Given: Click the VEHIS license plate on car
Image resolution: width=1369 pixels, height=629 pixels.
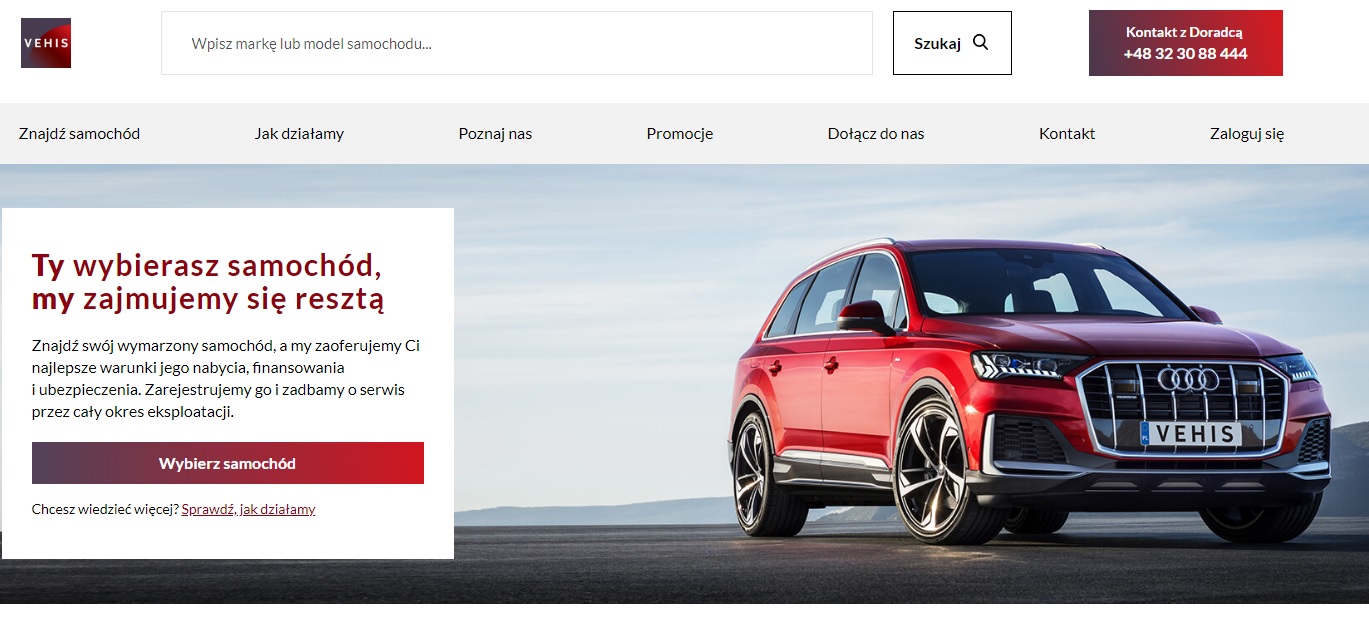Looking at the screenshot, I should click(1190, 434).
